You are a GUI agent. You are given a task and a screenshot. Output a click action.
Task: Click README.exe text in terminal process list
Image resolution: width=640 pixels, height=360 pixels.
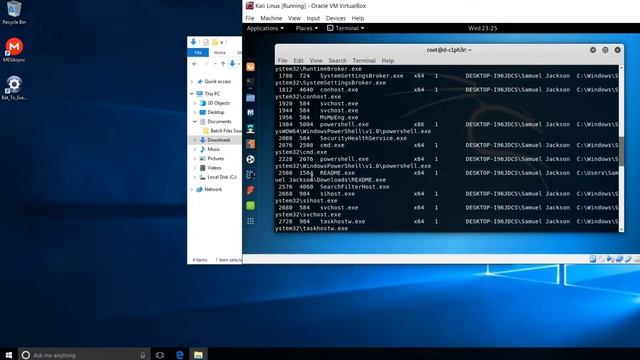coord(337,173)
